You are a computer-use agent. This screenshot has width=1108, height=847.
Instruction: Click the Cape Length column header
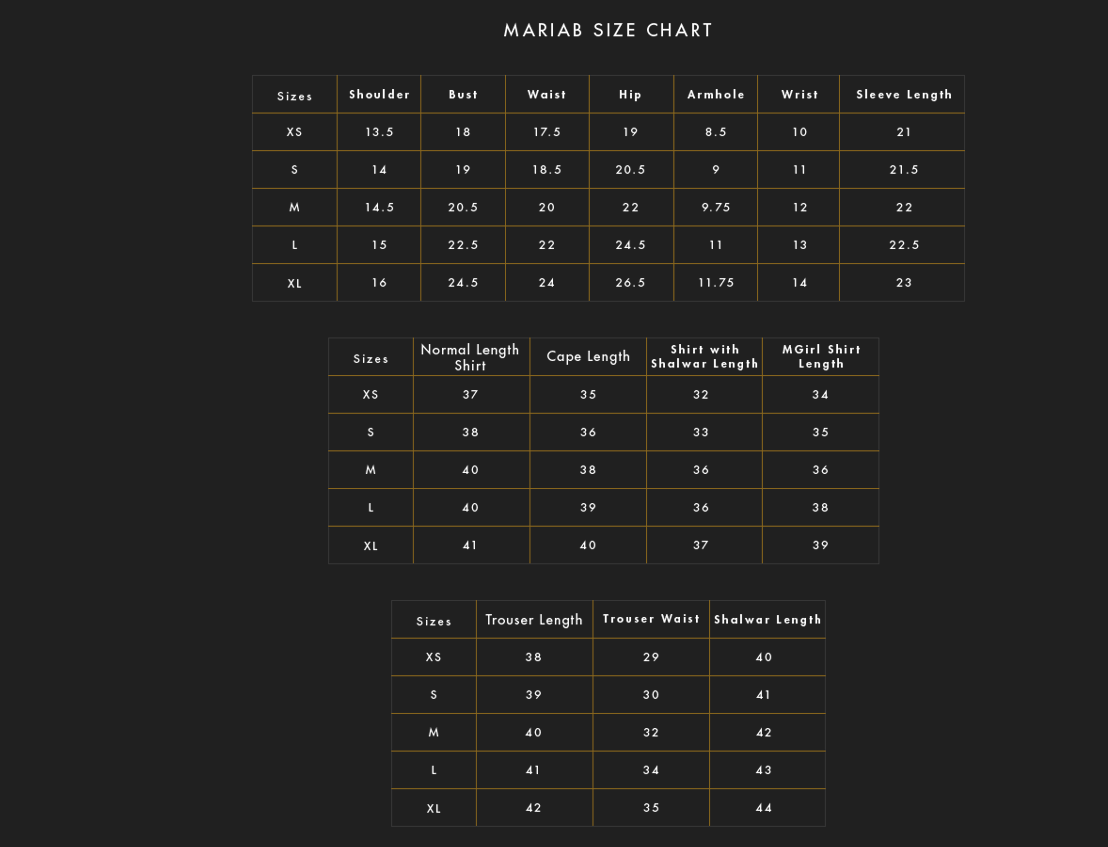pyautogui.click(x=588, y=357)
